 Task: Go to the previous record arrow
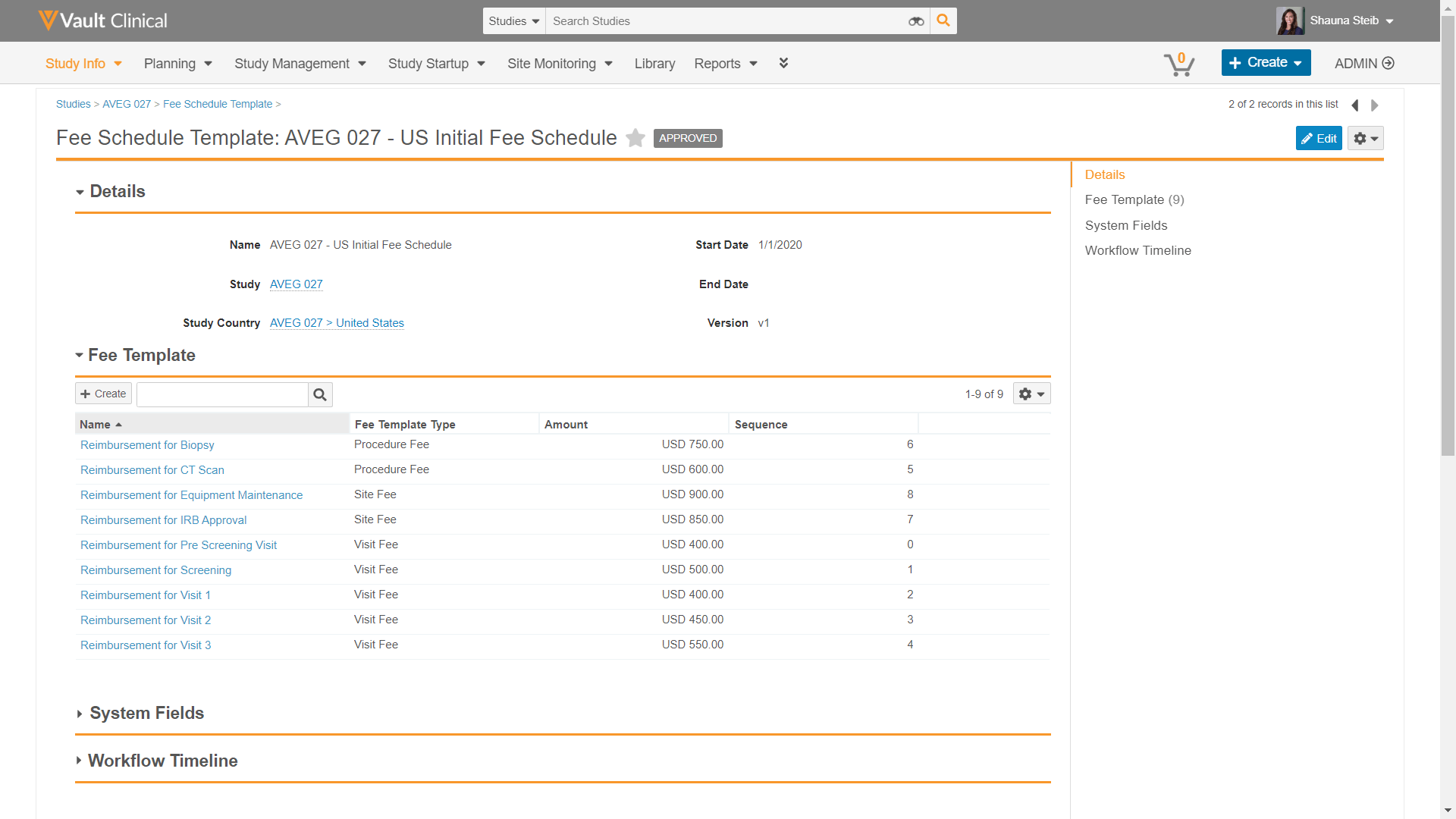point(1355,105)
